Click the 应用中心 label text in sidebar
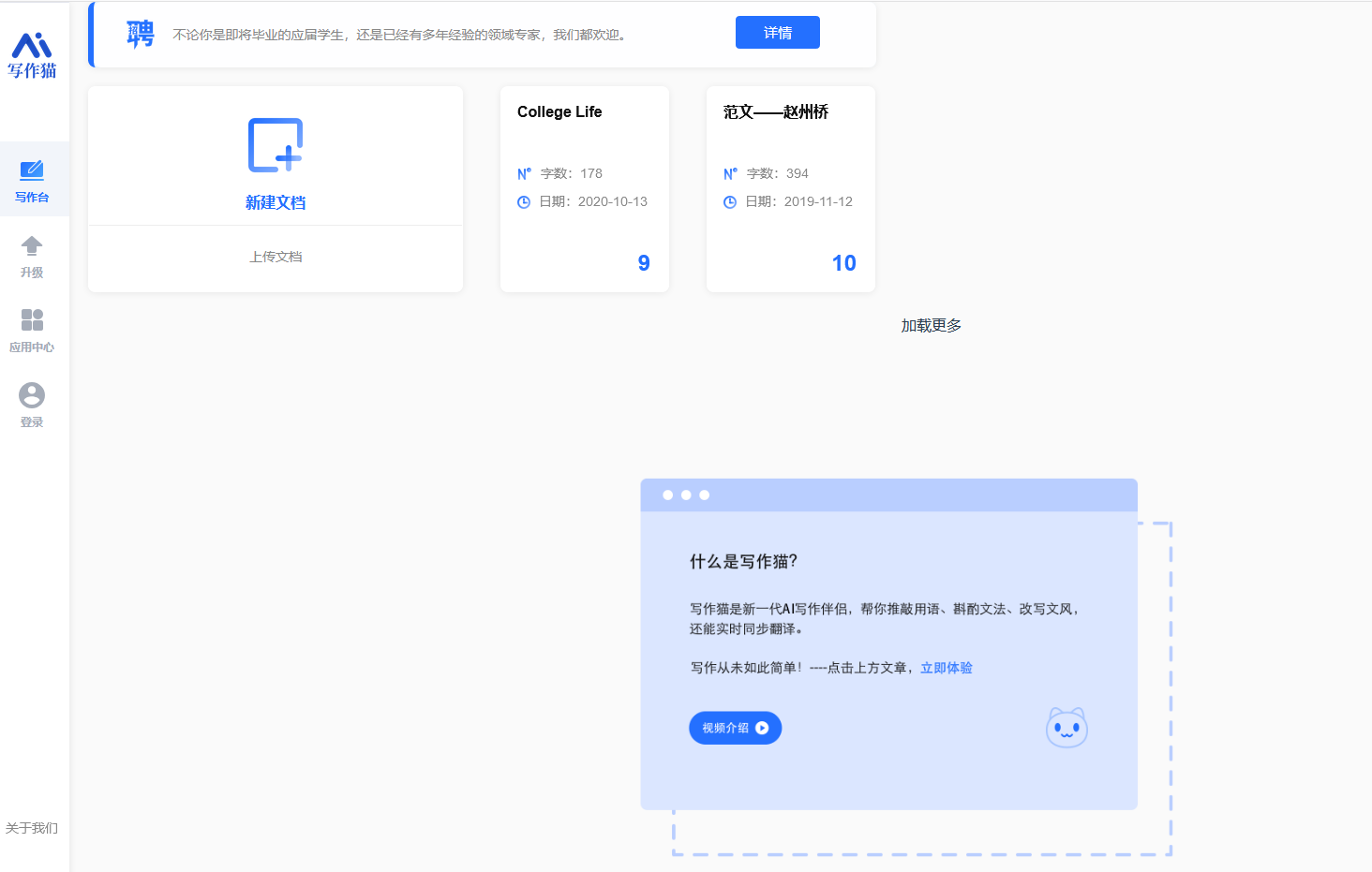The image size is (1372, 872). tap(32, 347)
